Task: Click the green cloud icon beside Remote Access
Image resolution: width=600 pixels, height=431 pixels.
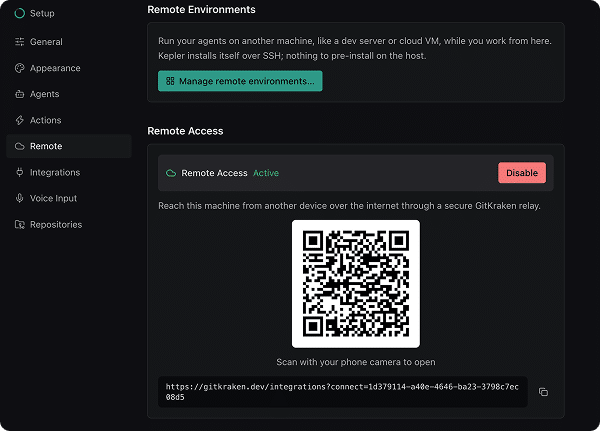Action: point(171,173)
